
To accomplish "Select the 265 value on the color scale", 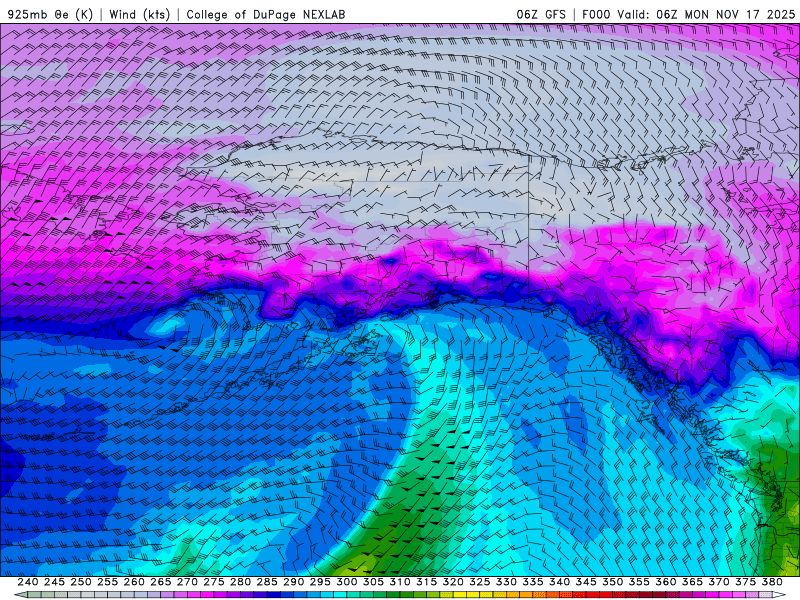I will tap(160, 582).
